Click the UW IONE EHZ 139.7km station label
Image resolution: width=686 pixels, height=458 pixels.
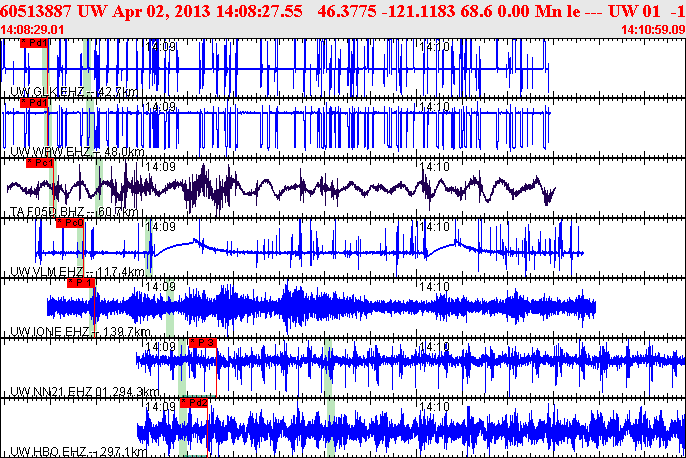coord(80,332)
